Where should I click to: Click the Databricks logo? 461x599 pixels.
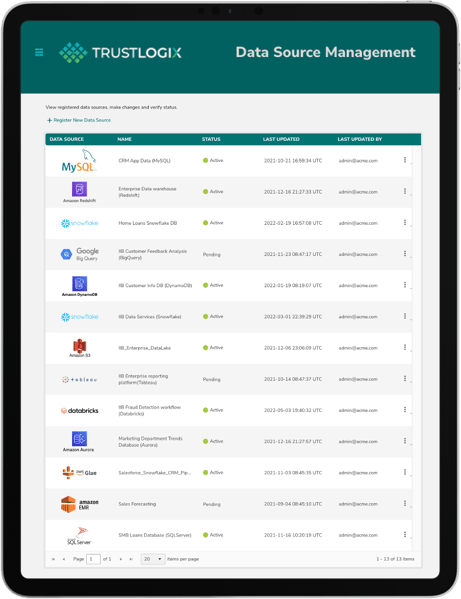point(79,411)
